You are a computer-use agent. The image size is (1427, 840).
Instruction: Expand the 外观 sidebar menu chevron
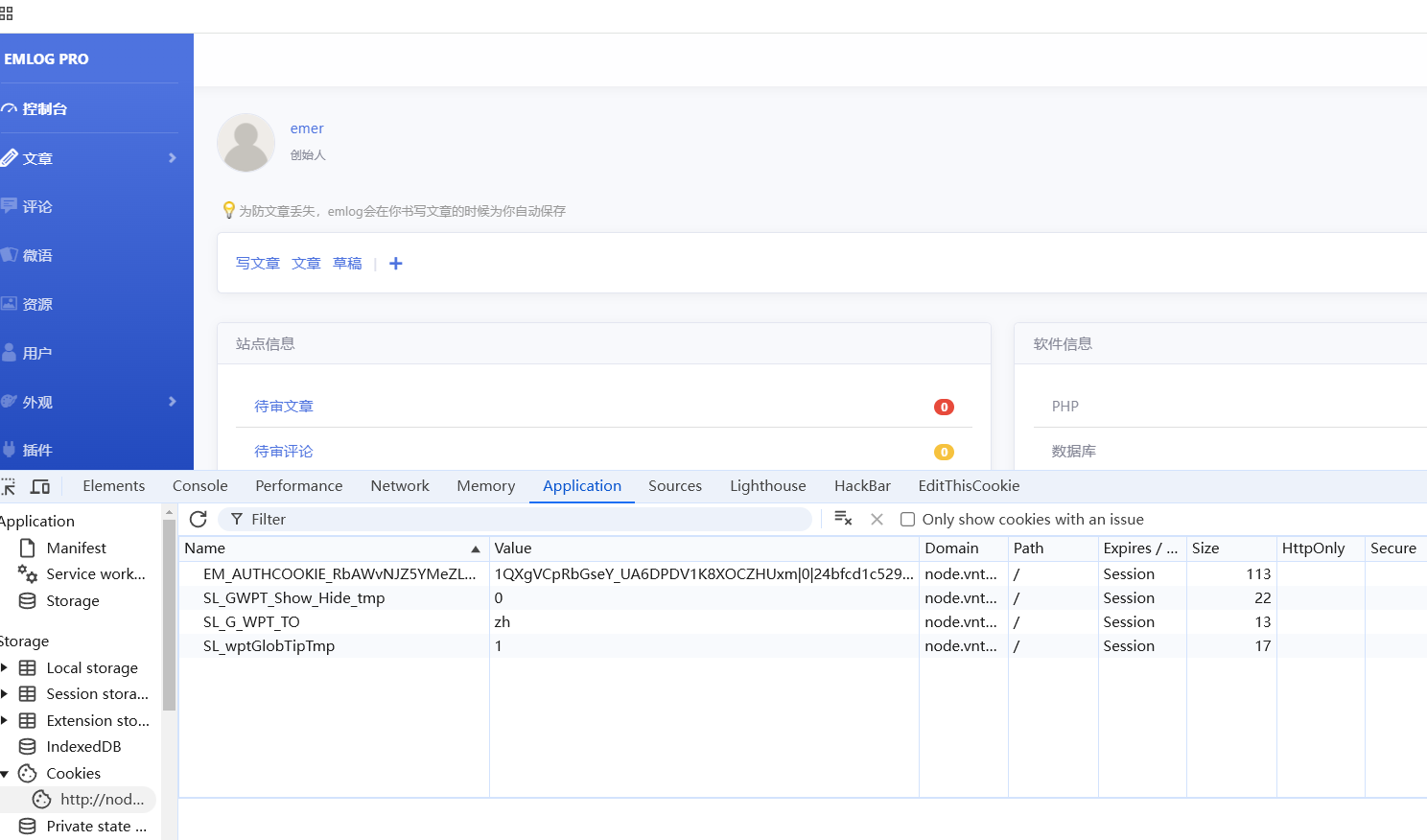pyautogui.click(x=173, y=402)
